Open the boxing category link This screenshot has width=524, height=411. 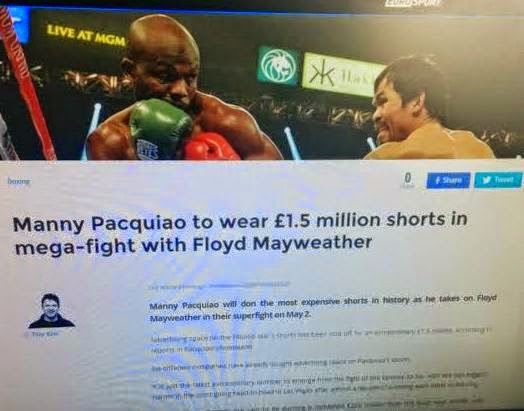[18, 181]
